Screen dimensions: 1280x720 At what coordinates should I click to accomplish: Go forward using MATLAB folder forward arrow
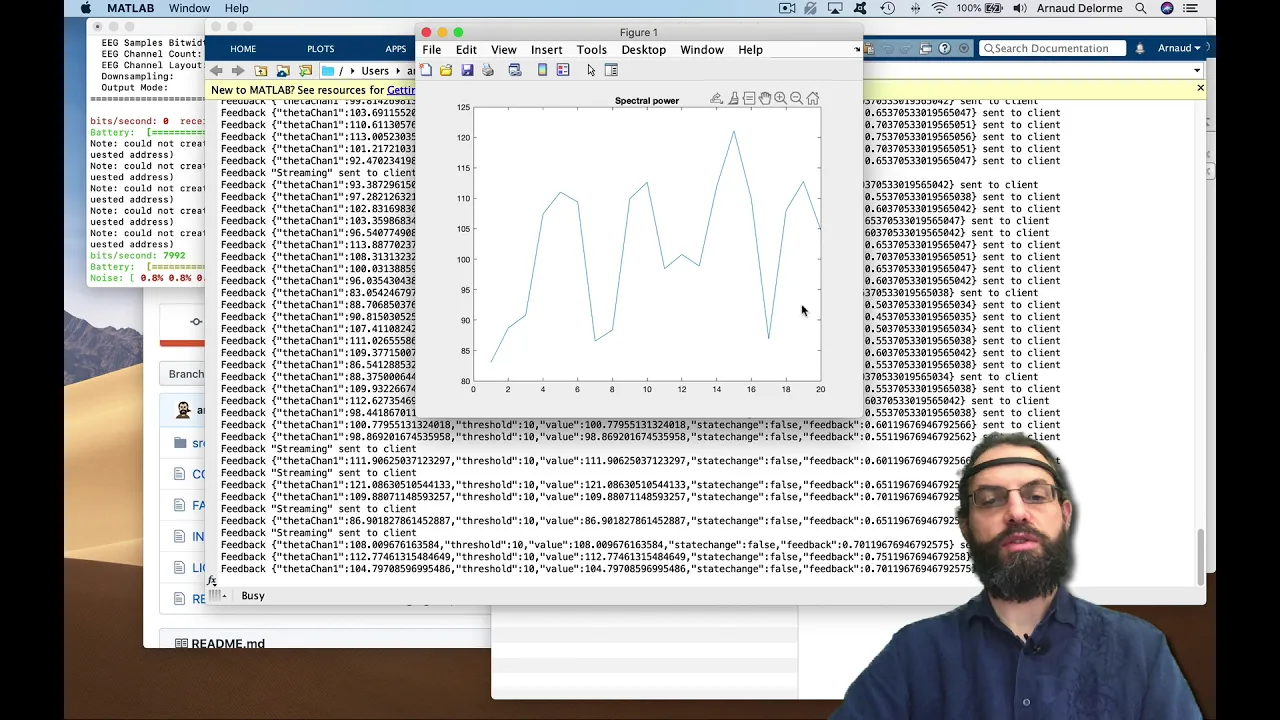click(x=238, y=71)
